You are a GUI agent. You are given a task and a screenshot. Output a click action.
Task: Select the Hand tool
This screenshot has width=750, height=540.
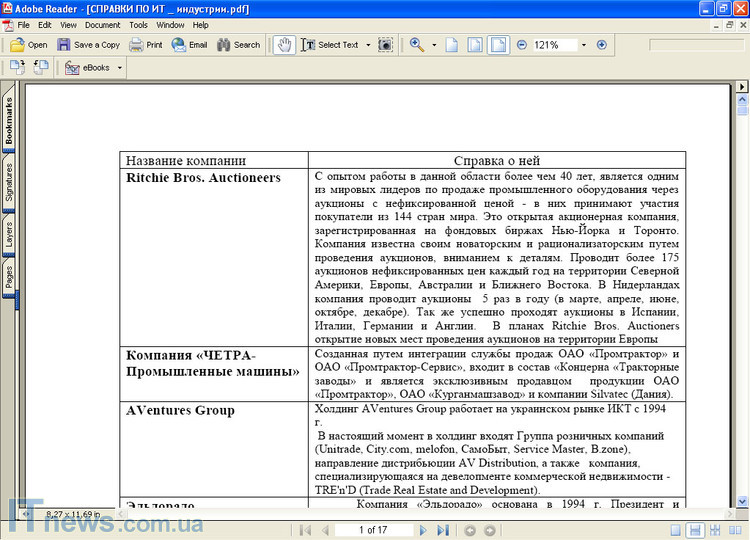(x=284, y=45)
